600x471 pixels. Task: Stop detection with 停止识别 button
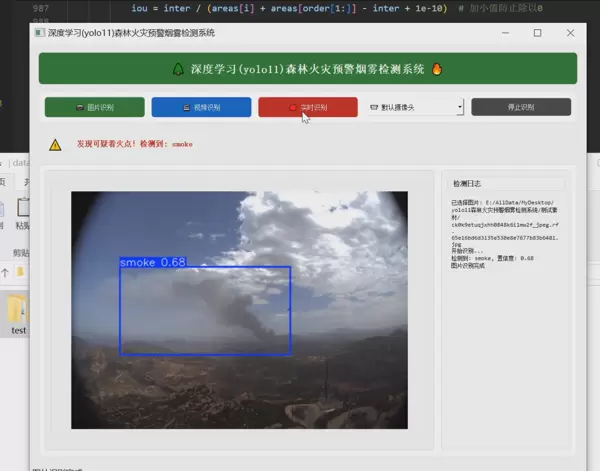coord(521,107)
